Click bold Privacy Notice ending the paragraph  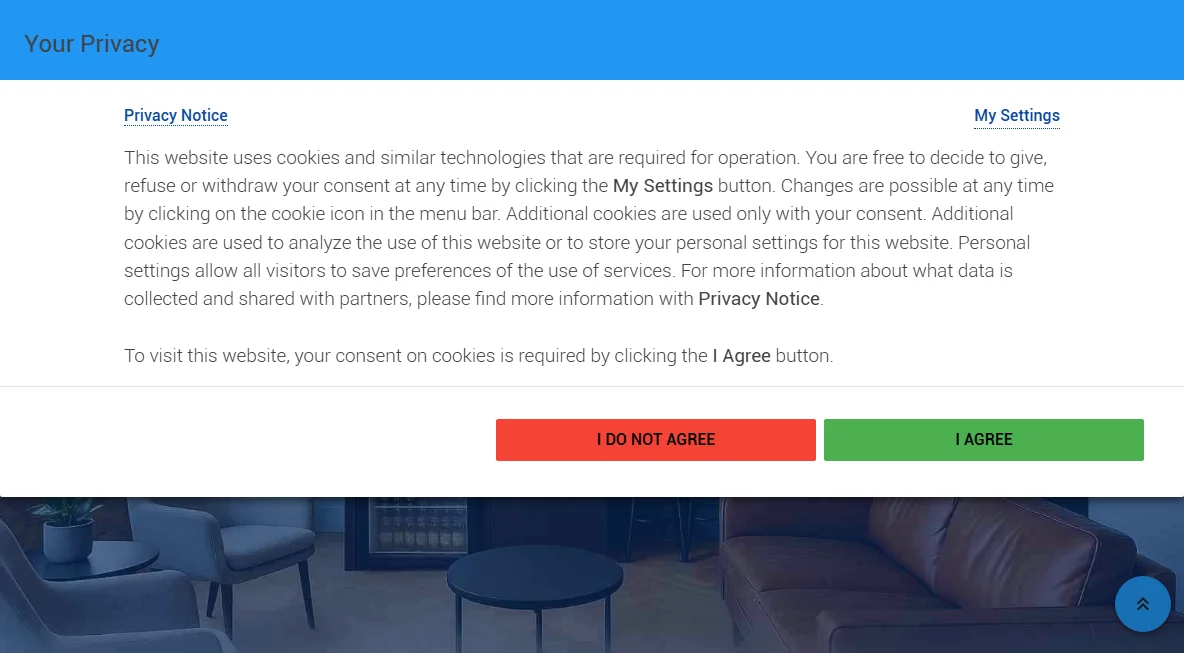(759, 299)
